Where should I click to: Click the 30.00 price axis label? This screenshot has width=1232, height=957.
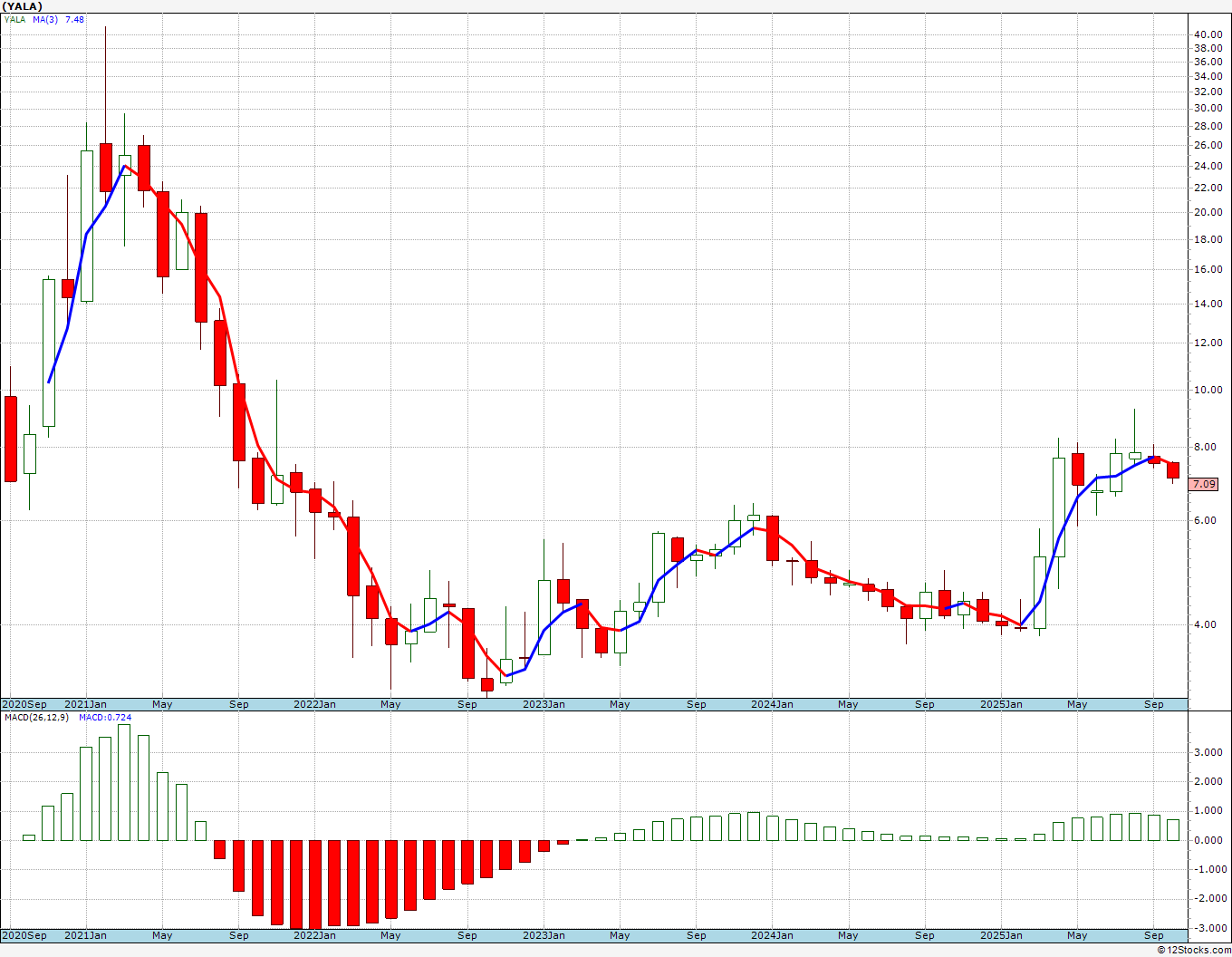coord(1208,108)
